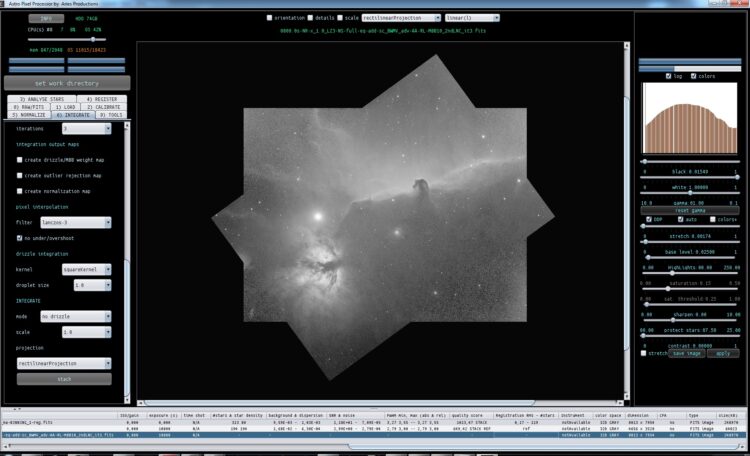Click the save image button
This screenshot has width=750, height=456.
687,353
